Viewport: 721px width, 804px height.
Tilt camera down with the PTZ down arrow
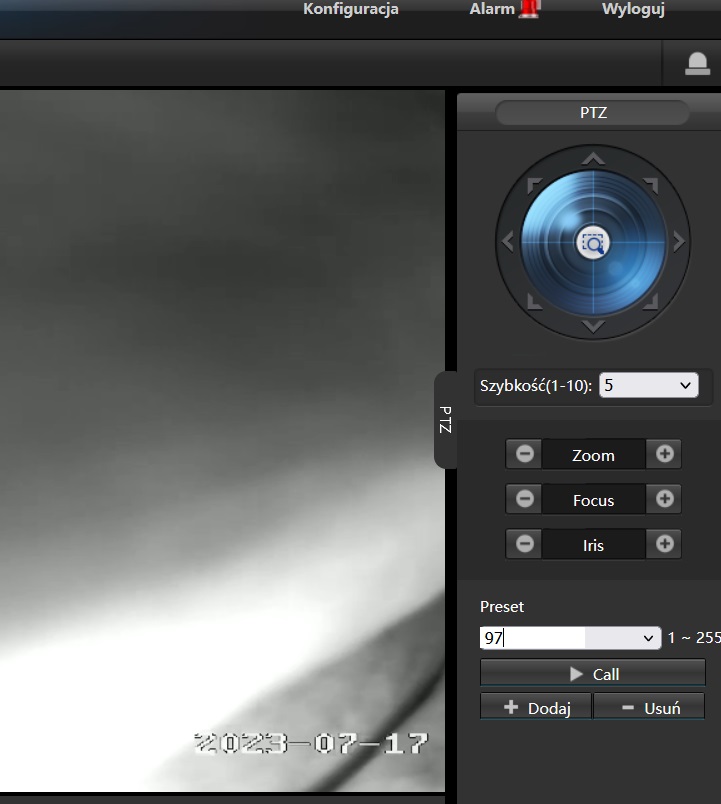[593, 326]
